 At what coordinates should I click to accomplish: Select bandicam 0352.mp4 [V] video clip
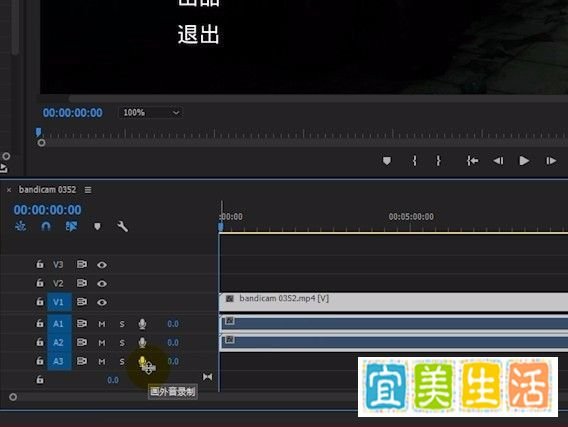pos(393,302)
